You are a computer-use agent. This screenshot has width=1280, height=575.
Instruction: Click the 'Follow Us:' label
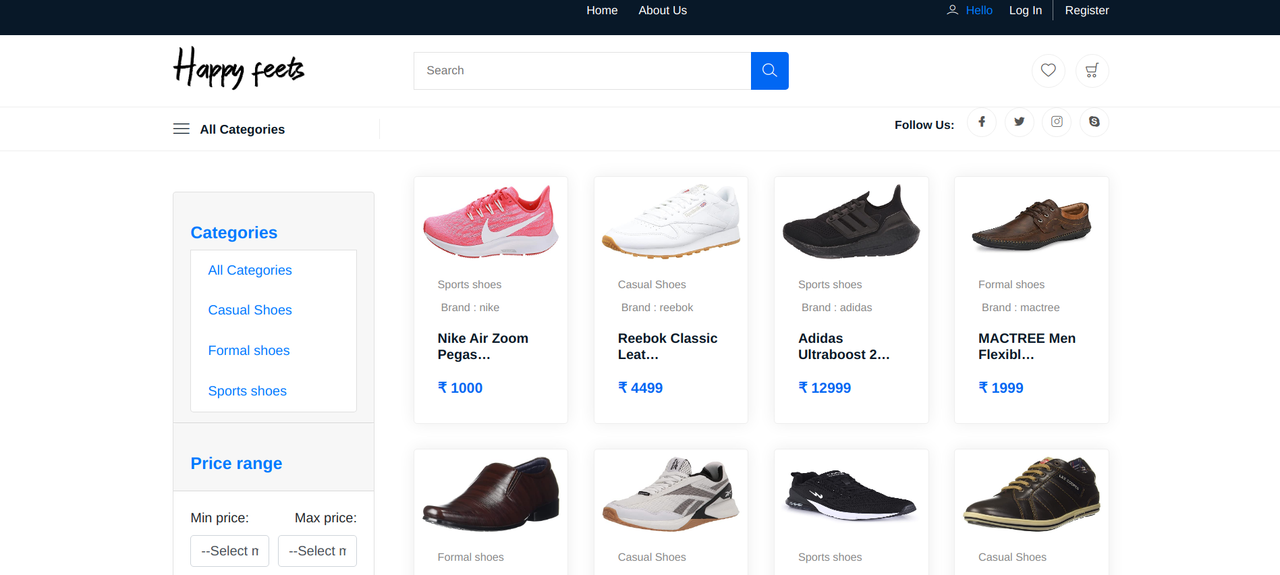point(924,125)
